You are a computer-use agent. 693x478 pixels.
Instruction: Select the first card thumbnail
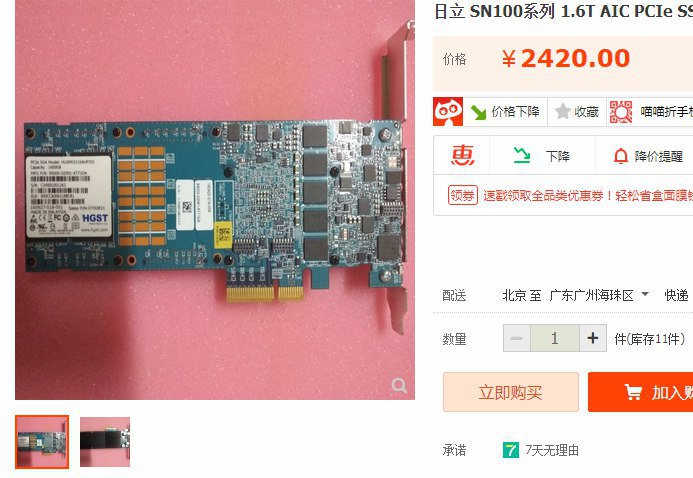coord(42,442)
